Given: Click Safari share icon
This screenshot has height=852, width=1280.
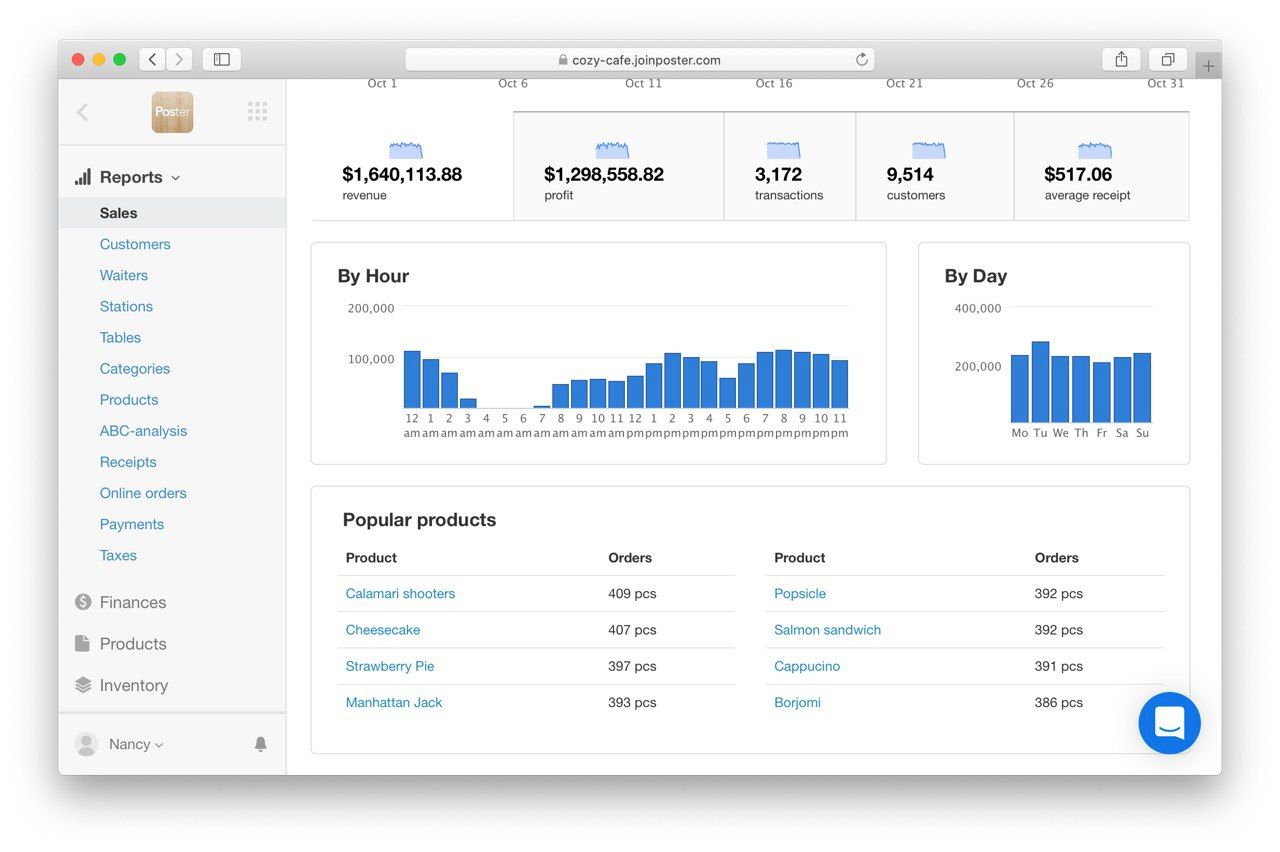Looking at the screenshot, I should 1121,60.
